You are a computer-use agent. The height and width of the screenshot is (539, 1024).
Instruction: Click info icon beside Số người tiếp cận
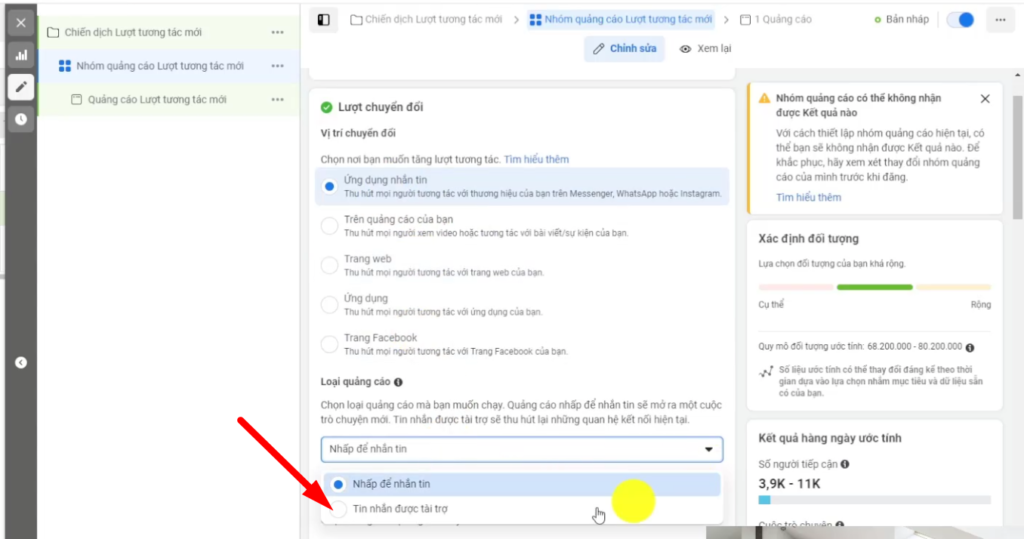click(845, 465)
